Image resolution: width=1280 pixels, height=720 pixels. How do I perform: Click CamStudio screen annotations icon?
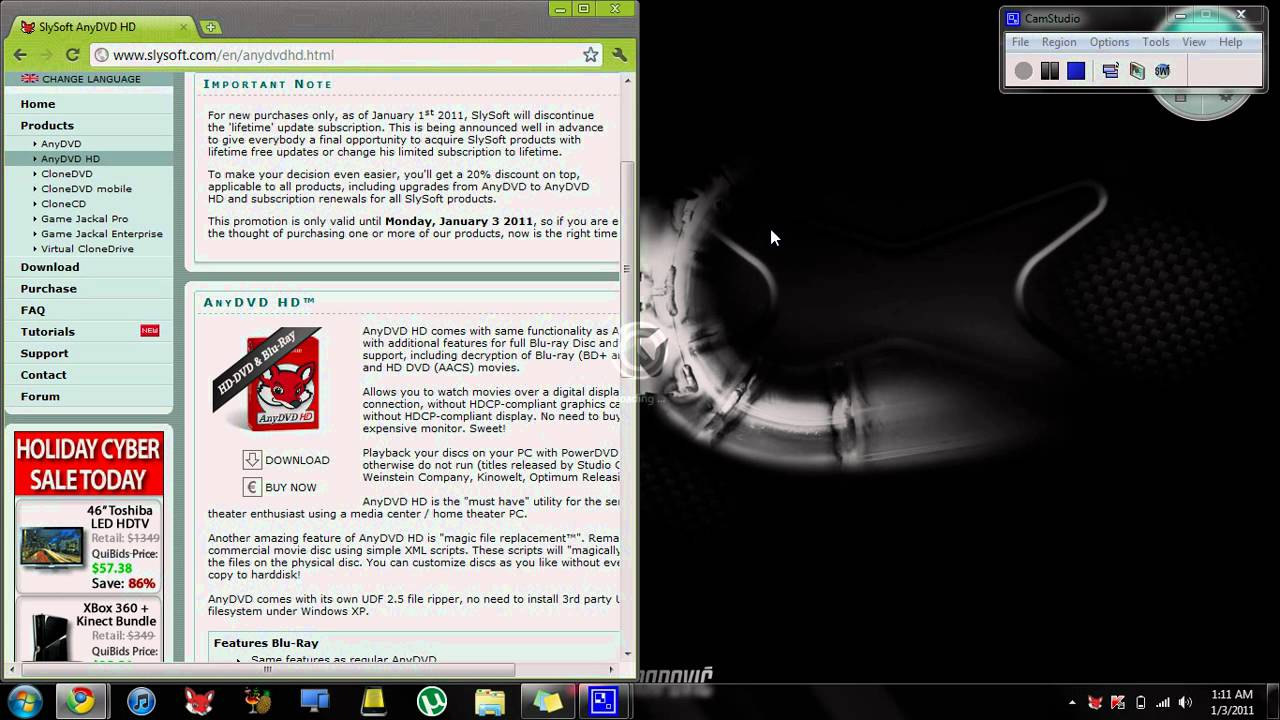click(x=1137, y=71)
